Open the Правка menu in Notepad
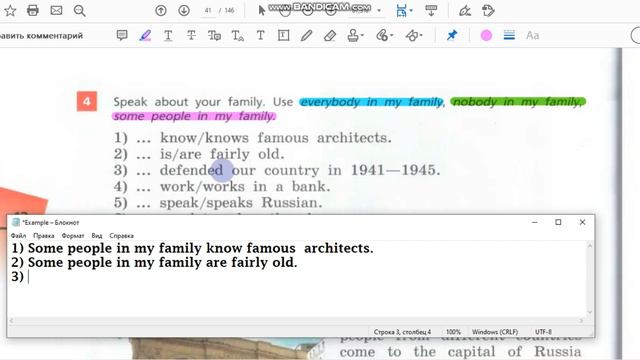This screenshot has height=360, width=640. pos(44,236)
